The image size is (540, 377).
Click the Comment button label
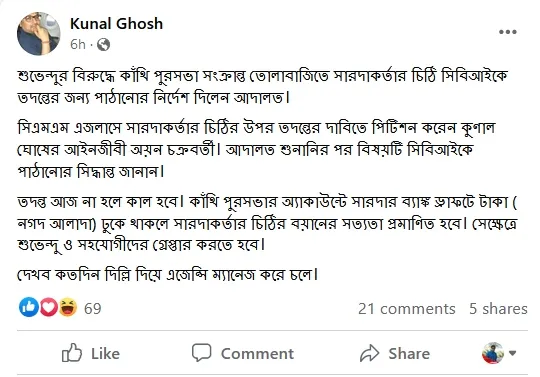(x=257, y=354)
